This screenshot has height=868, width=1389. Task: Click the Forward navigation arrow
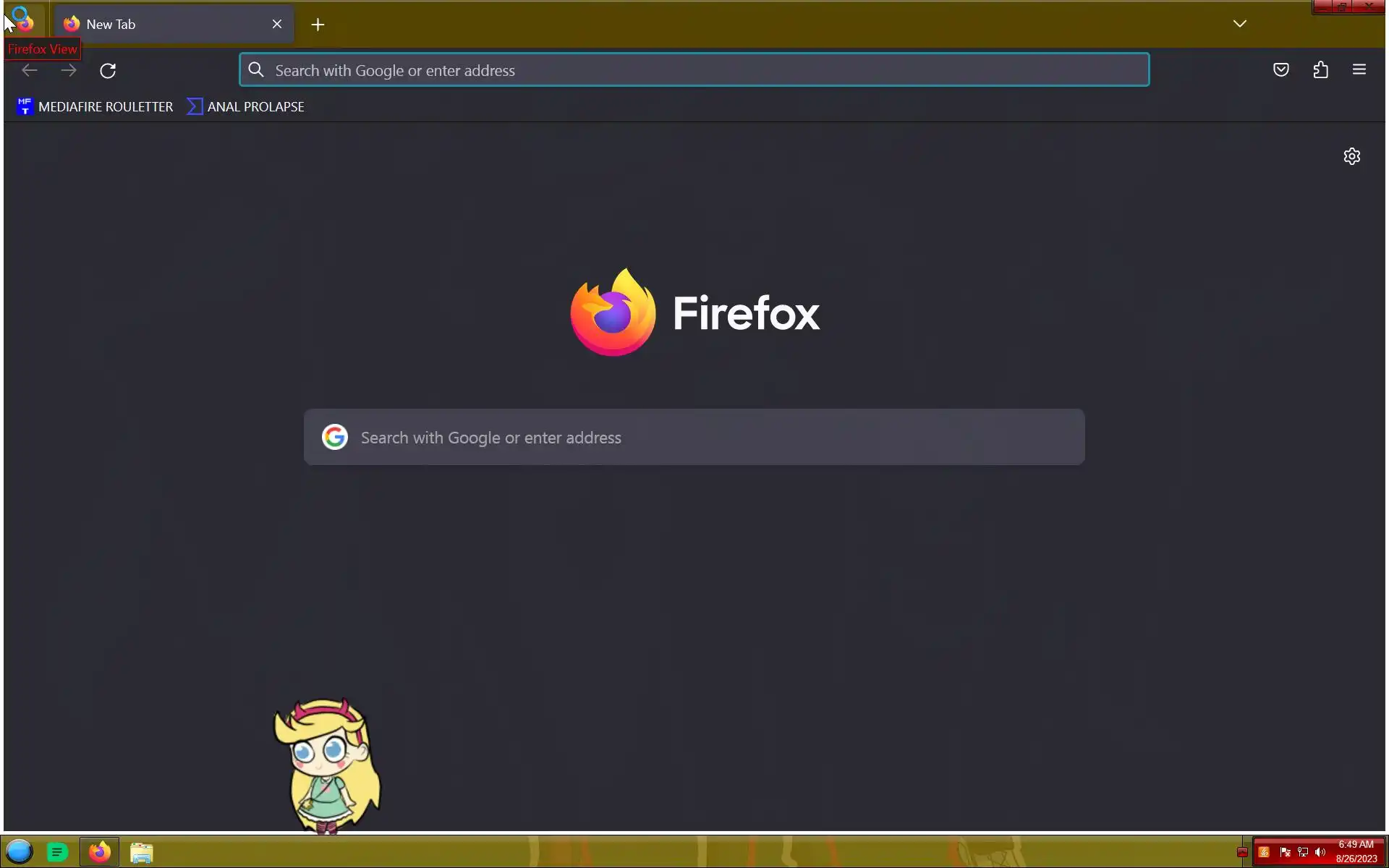(69, 71)
